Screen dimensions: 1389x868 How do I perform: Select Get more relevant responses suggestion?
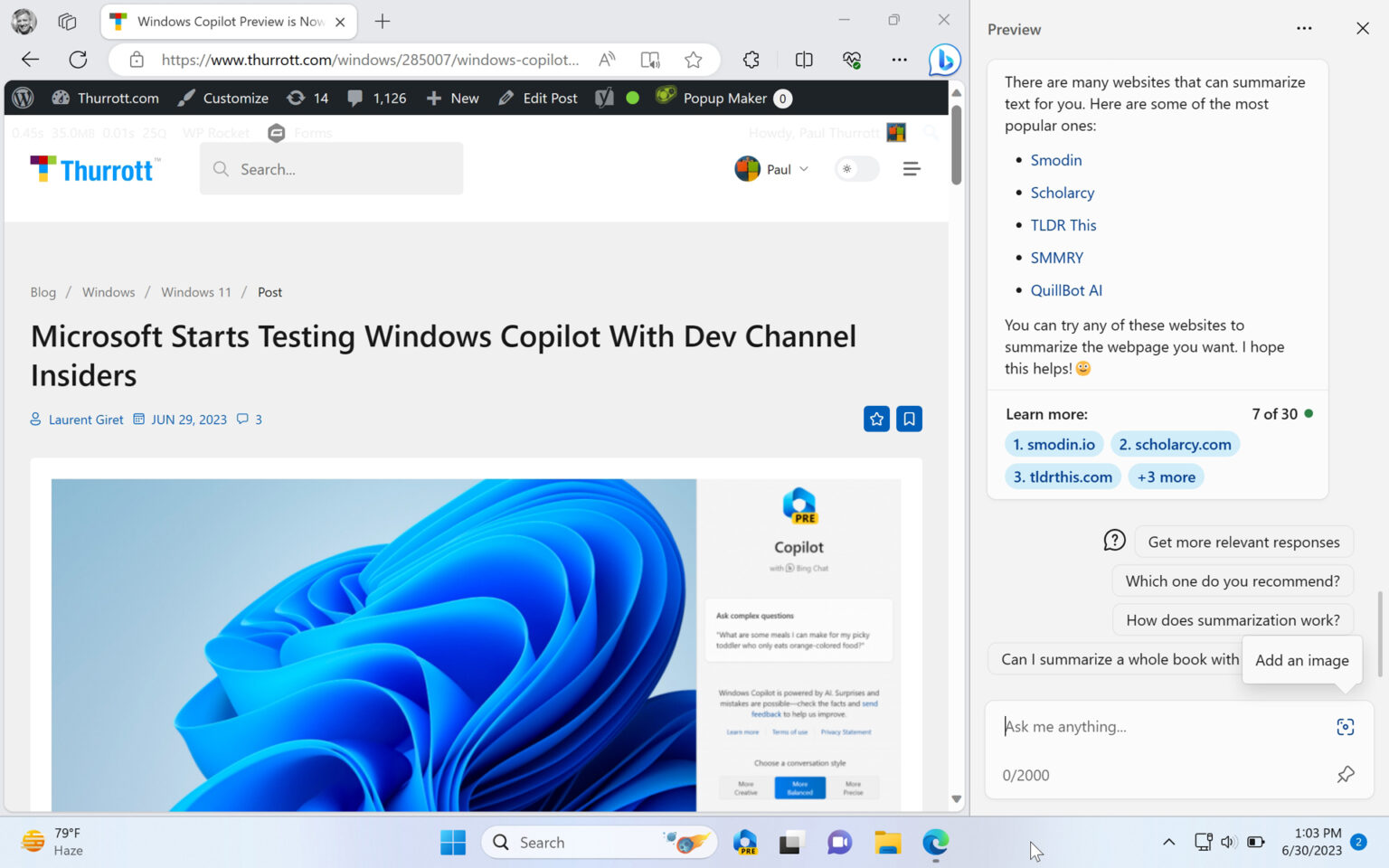tap(1243, 542)
